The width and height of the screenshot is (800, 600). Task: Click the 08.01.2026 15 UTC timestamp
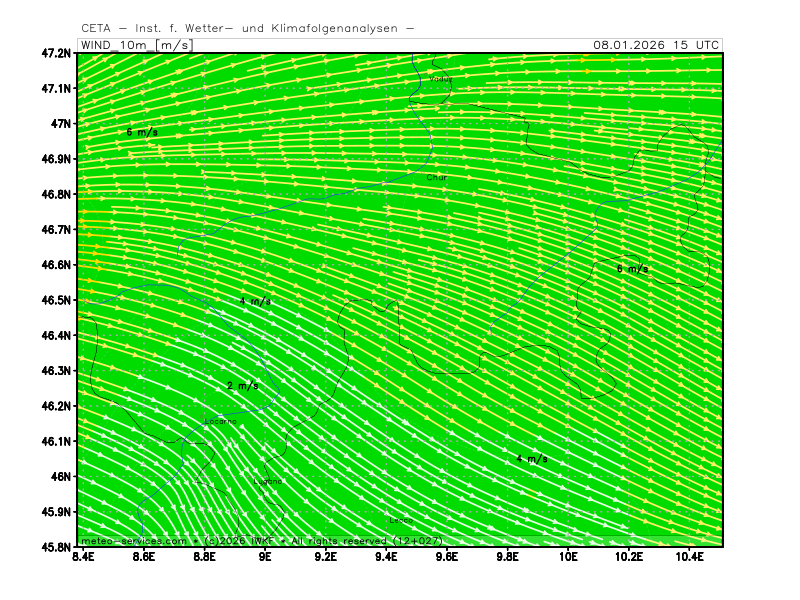[x=655, y=45]
